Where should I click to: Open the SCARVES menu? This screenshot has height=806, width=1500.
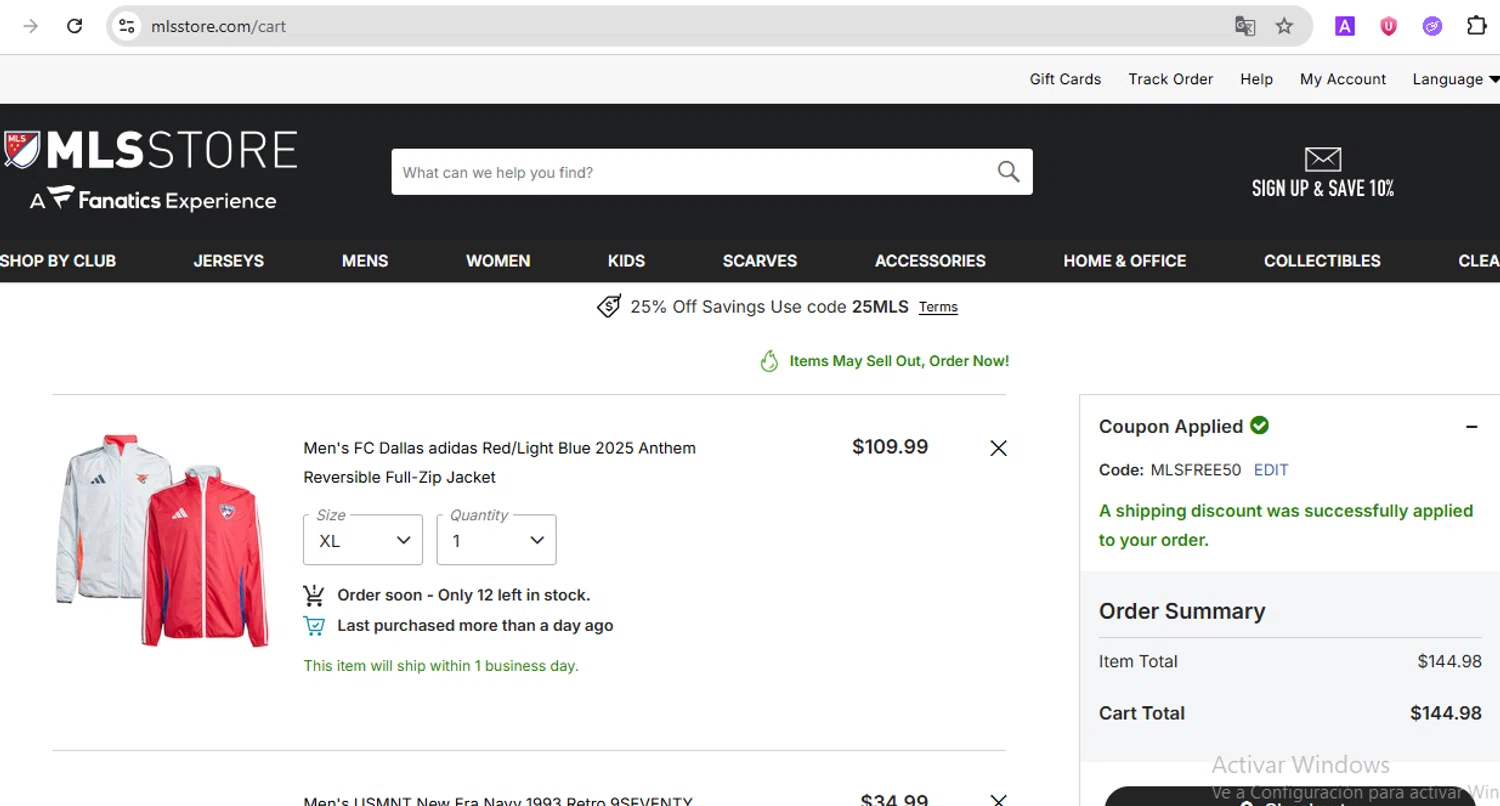(x=760, y=261)
